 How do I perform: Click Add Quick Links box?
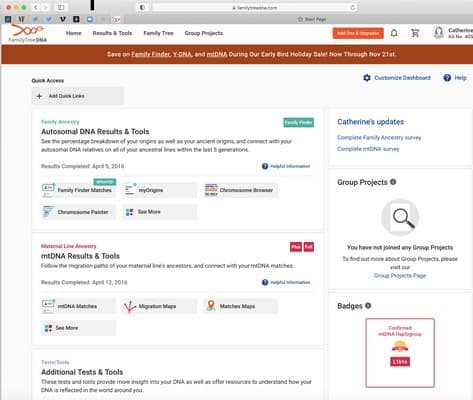pos(78,96)
